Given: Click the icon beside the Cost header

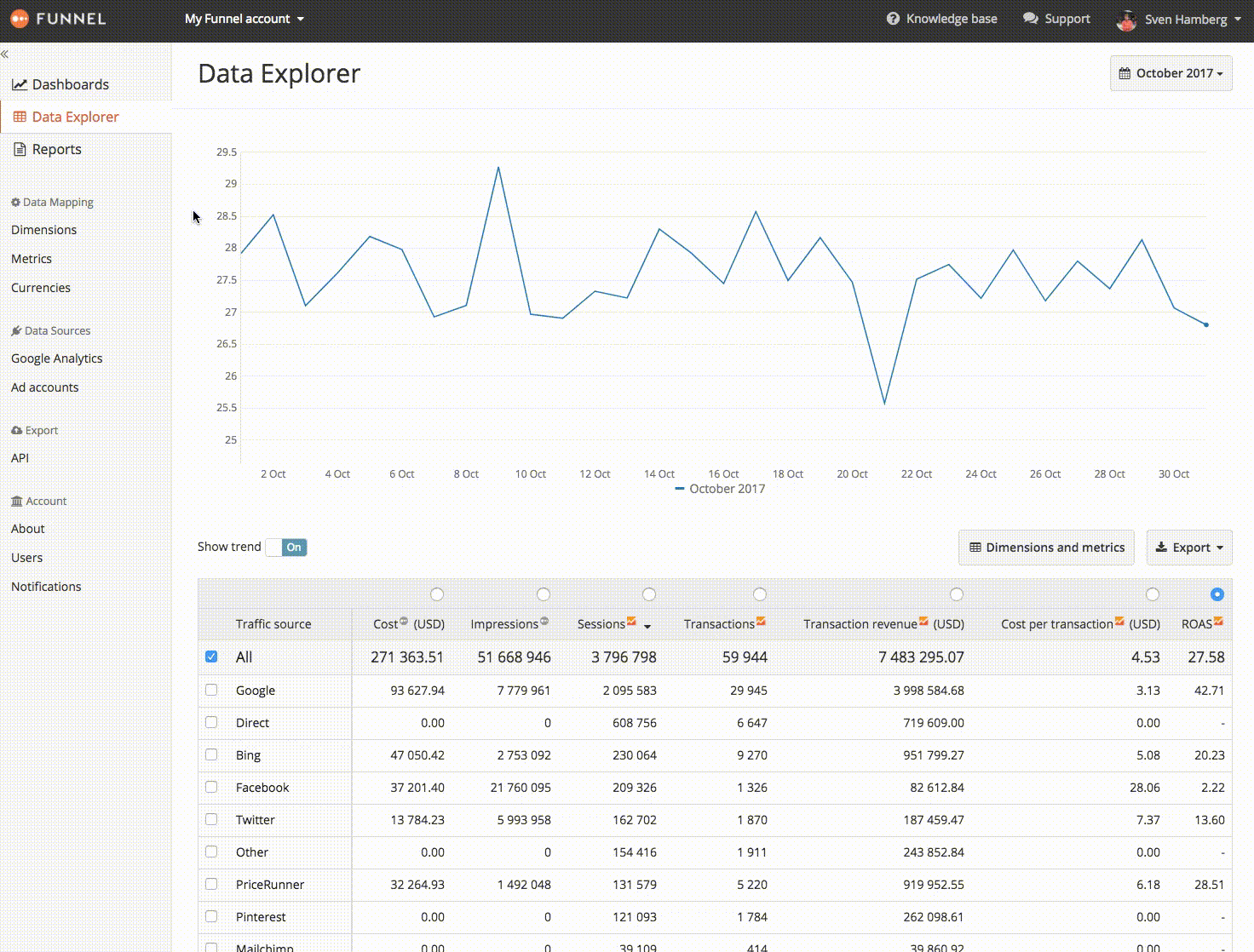Looking at the screenshot, I should [404, 622].
